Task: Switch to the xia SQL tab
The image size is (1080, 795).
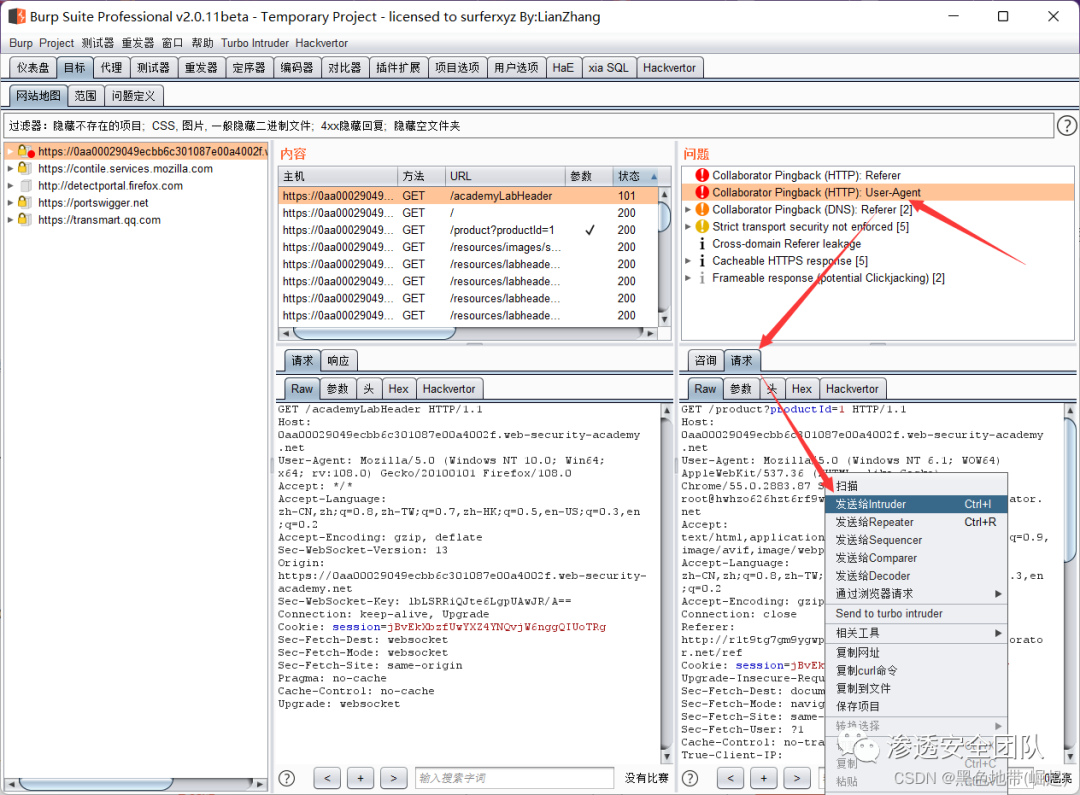Action: point(608,68)
